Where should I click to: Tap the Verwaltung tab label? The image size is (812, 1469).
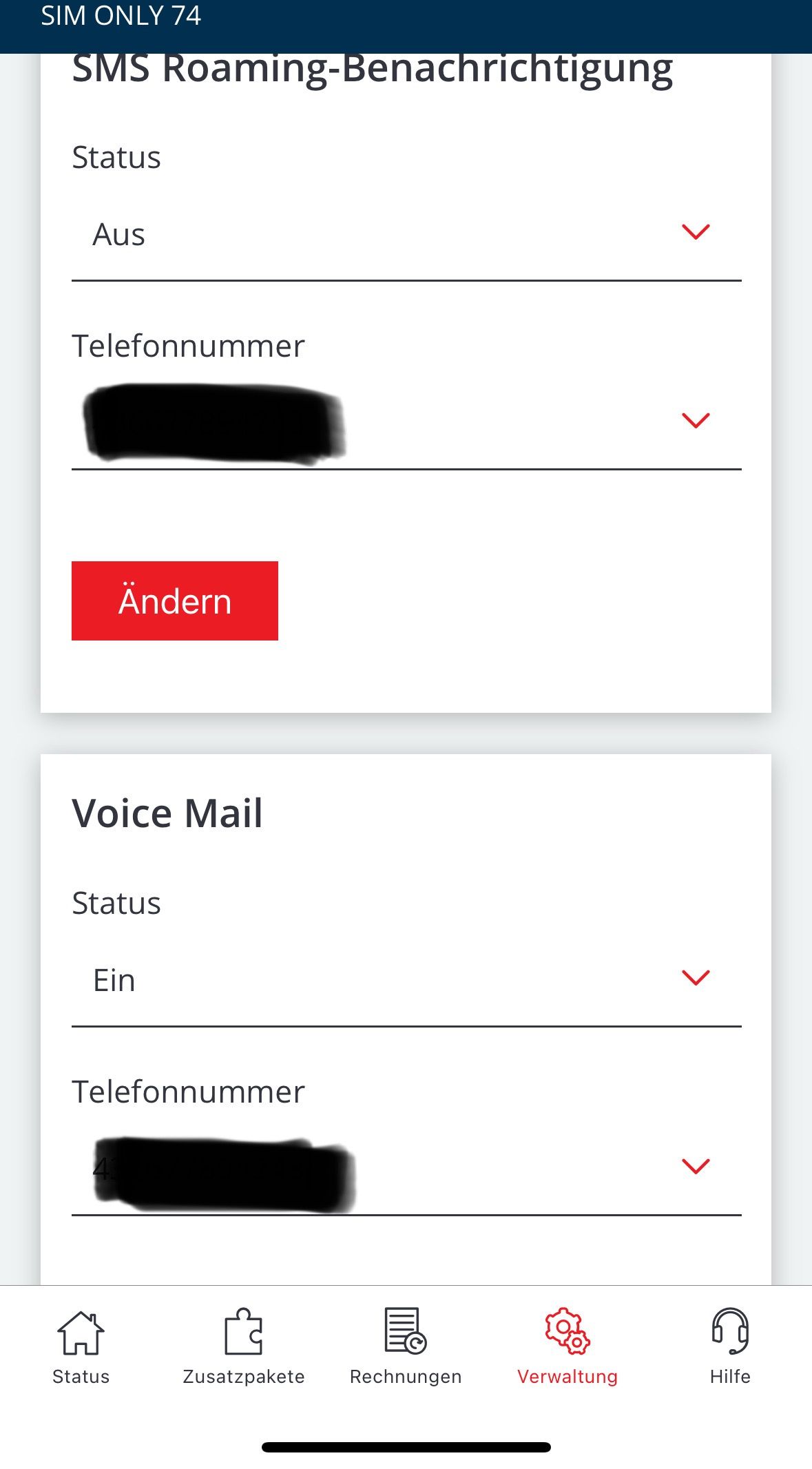pyautogui.click(x=568, y=1377)
